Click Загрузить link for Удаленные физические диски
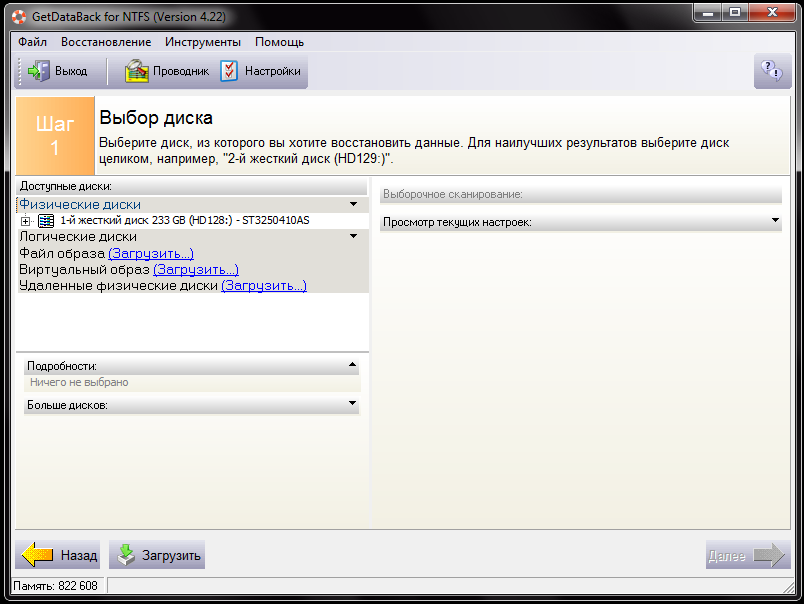The image size is (804, 604). tap(264, 285)
